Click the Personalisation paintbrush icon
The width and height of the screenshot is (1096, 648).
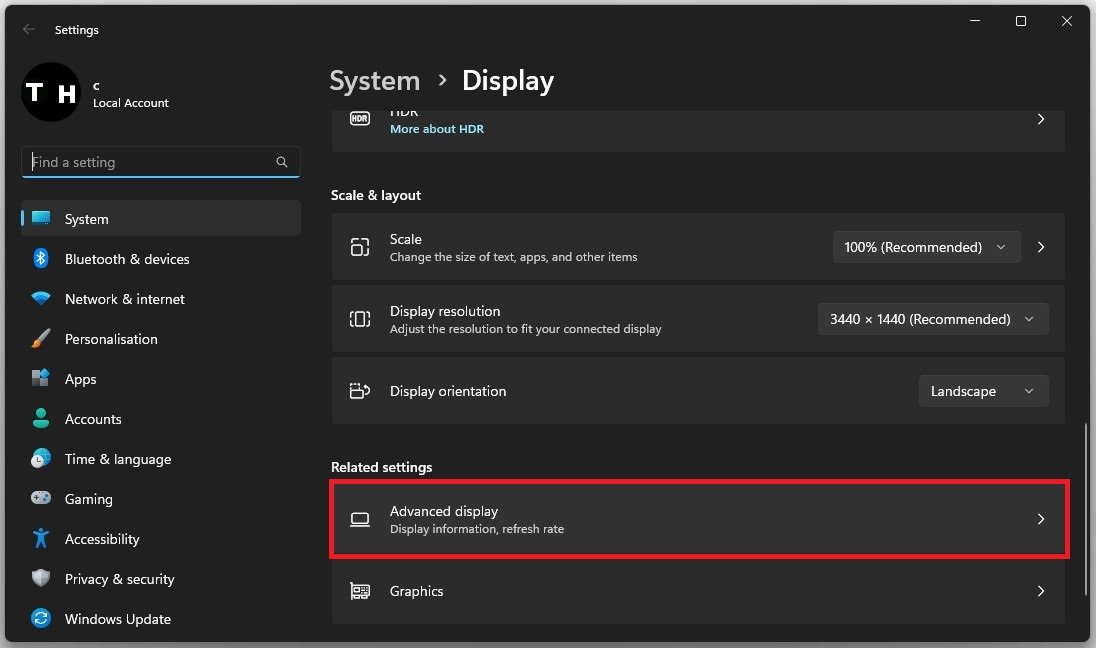click(41, 339)
